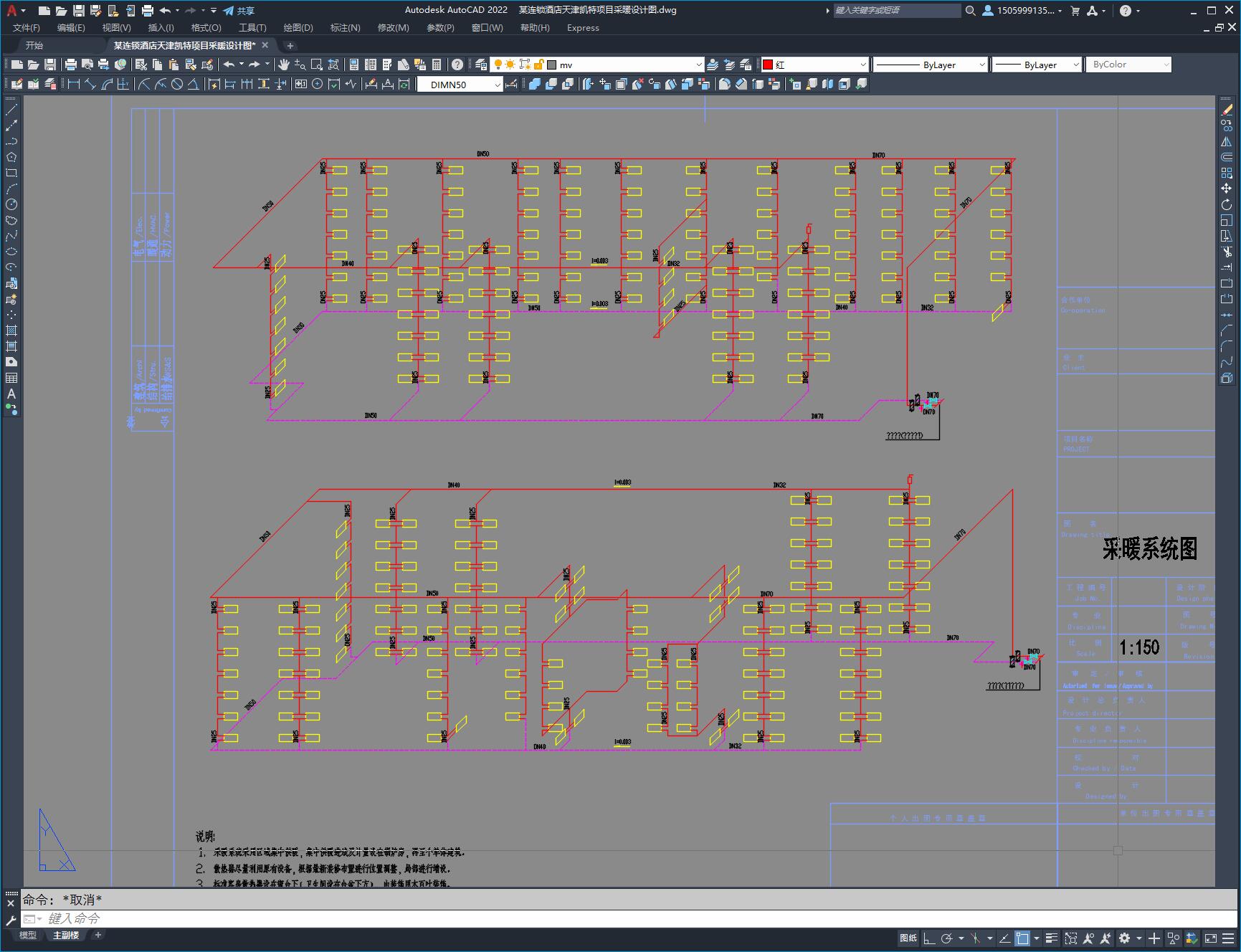Click the red color swatch in color control
Screen dimensions: 1241x952
click(768, 65)
